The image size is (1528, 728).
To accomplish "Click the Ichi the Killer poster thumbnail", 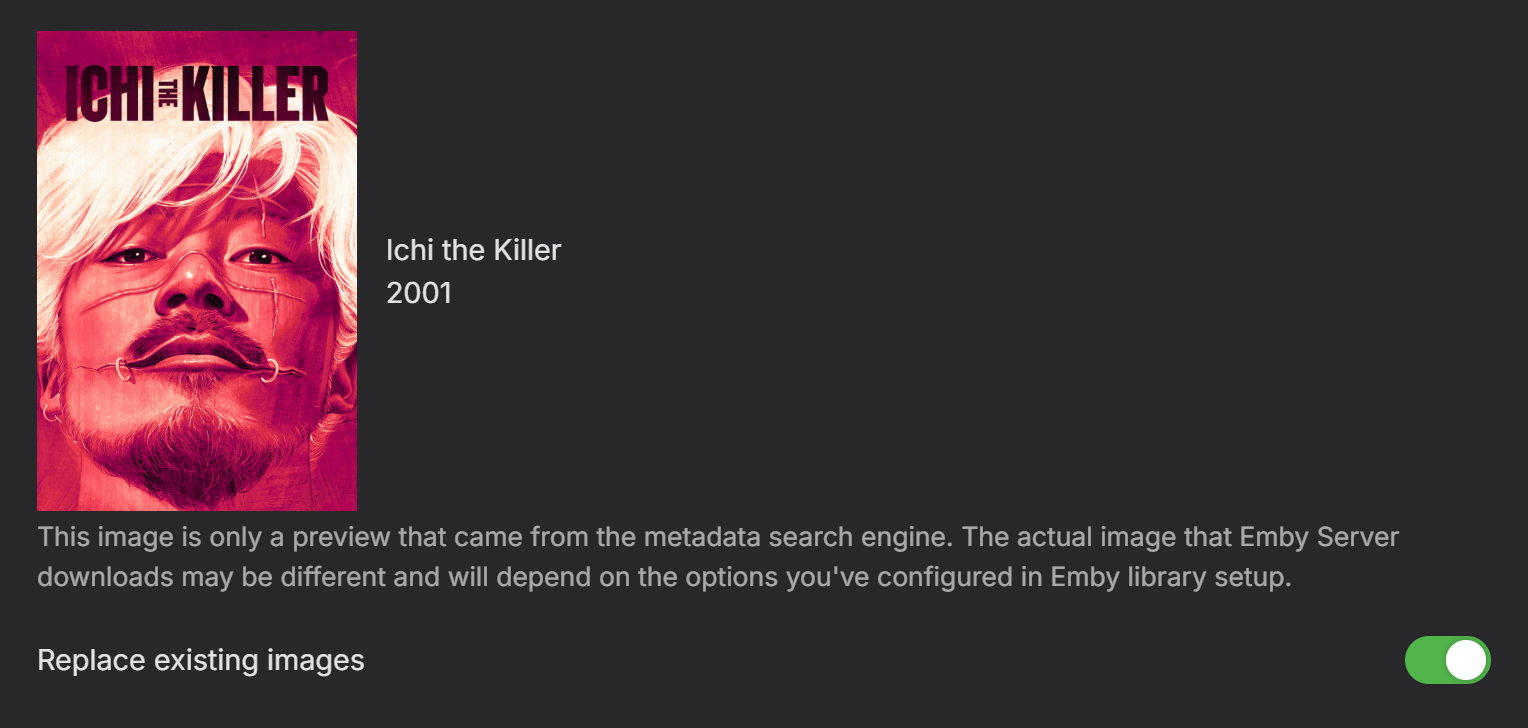I will tap(197, 270).
